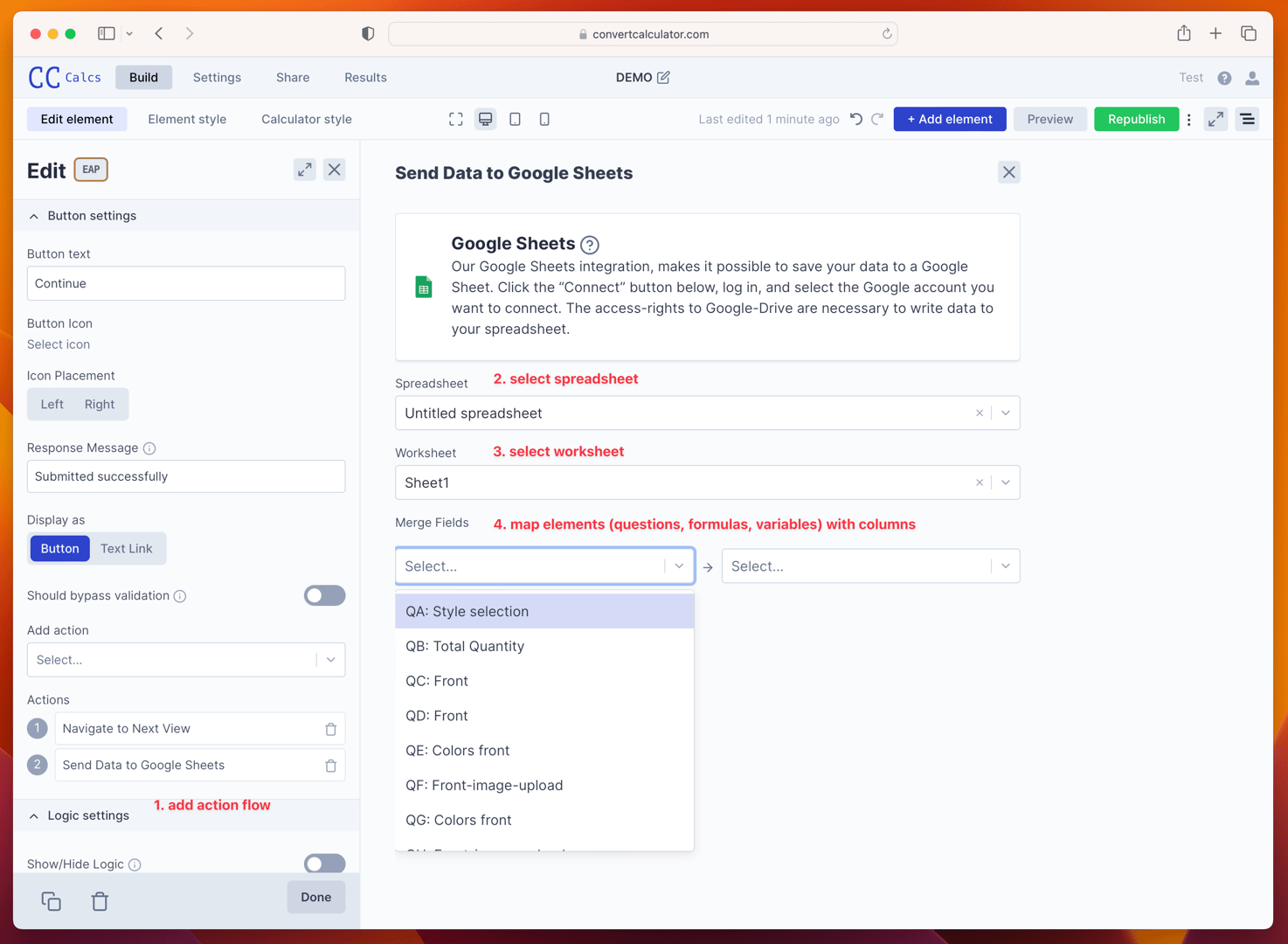
Task: Switch to Element style tab
Action: point(187,119)
